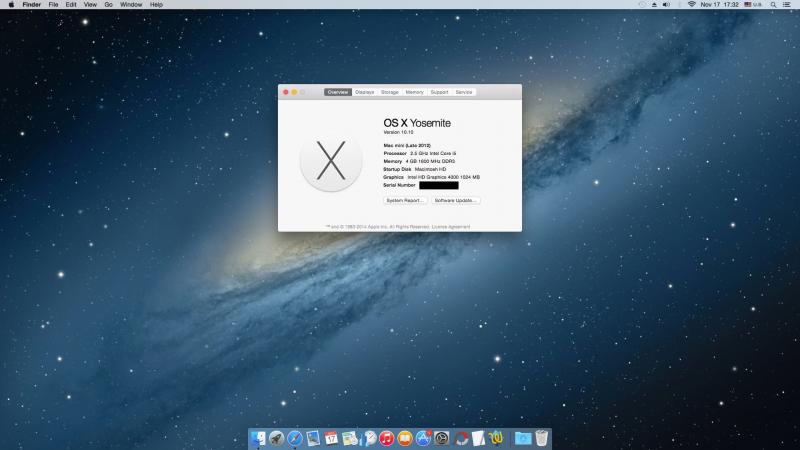Open the Edit menu
Screen dimensions: 800x450
[71, 5]
